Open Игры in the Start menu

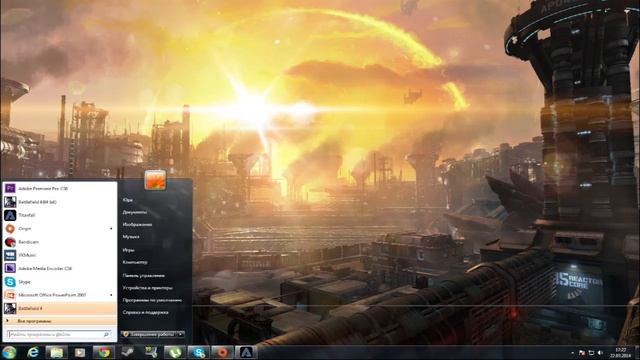point(128,250)
